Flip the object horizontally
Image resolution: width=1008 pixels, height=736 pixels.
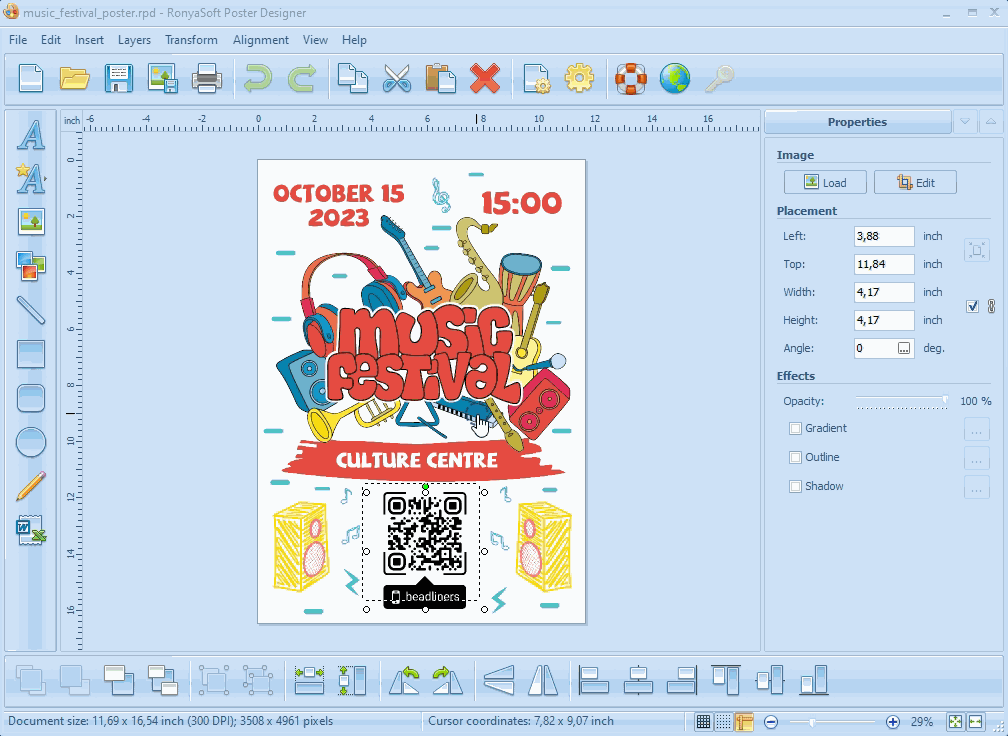click(x=543, y=680)
